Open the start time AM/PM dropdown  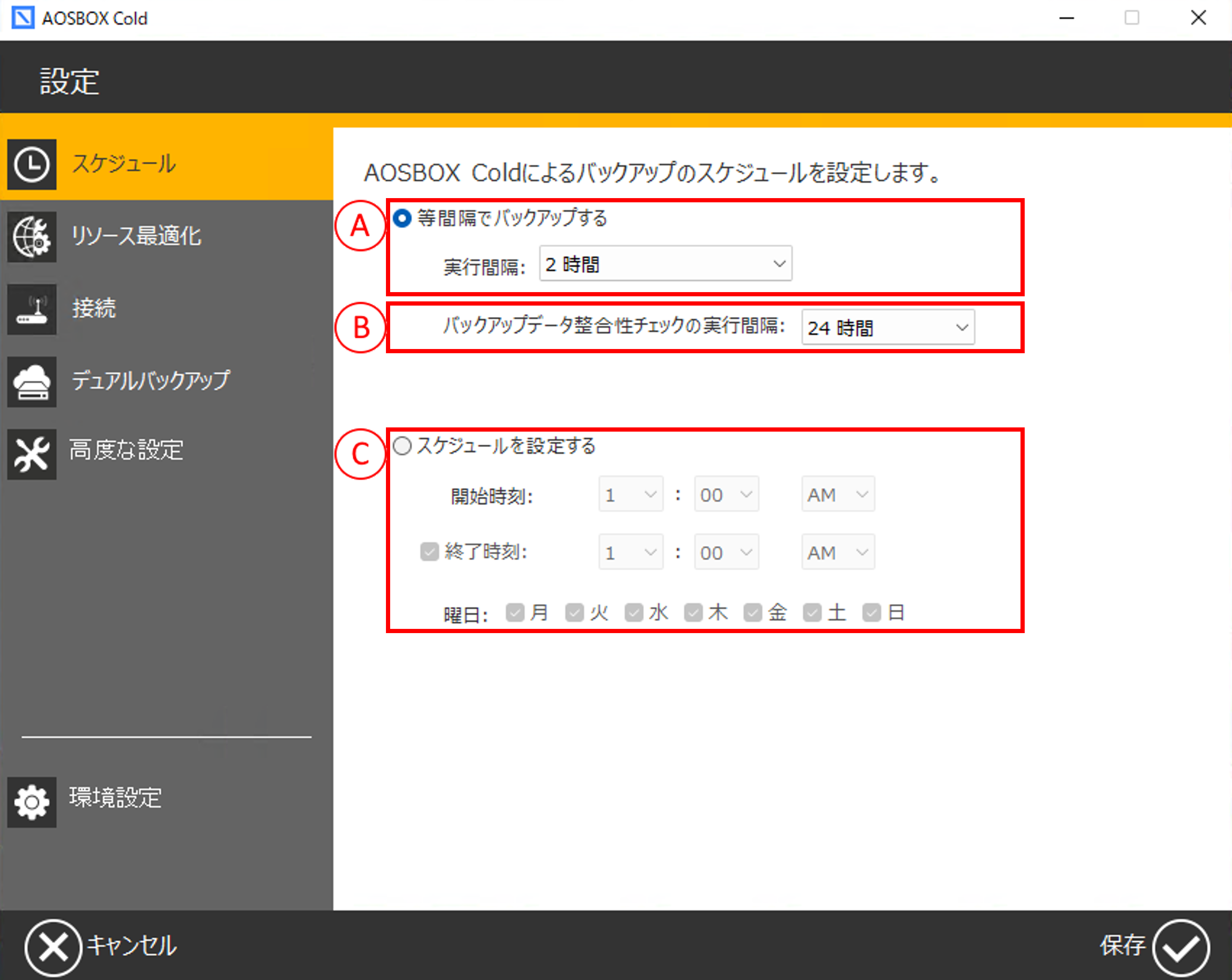837,494
